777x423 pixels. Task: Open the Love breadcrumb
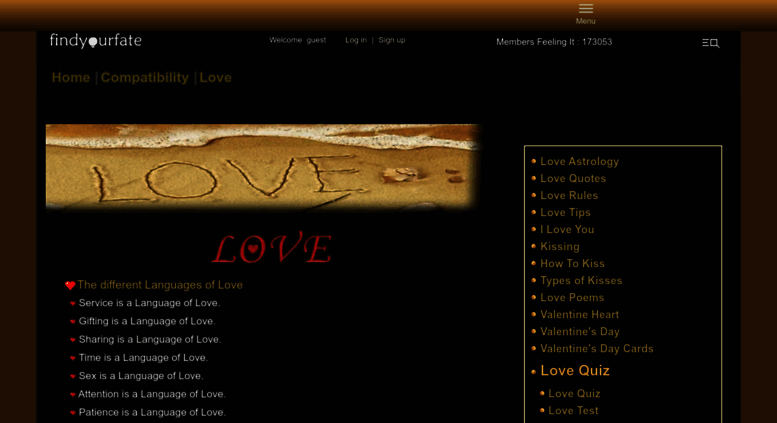coord(216,77)
